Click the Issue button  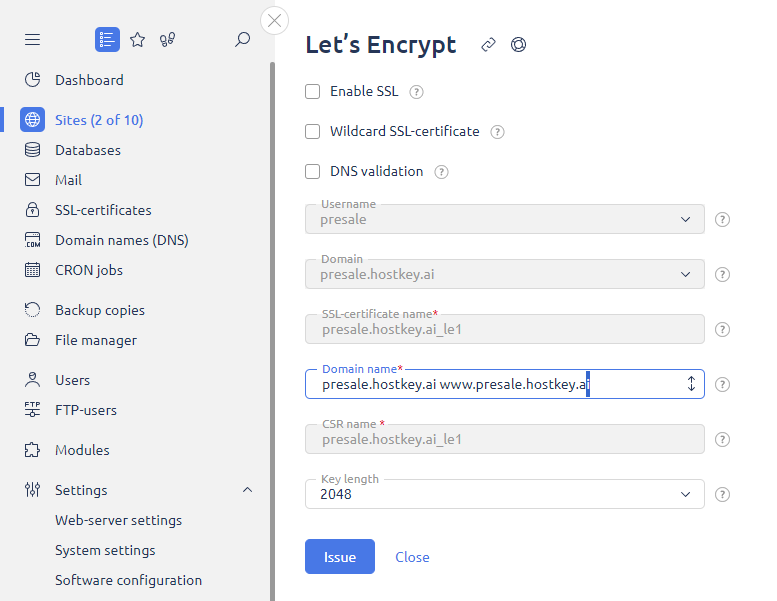[340, 557]
